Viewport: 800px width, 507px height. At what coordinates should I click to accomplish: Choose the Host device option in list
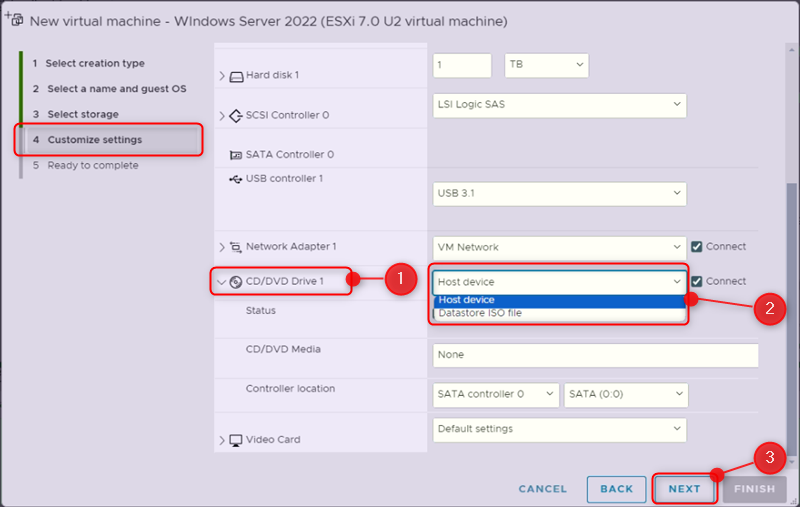tap(559, 300)
